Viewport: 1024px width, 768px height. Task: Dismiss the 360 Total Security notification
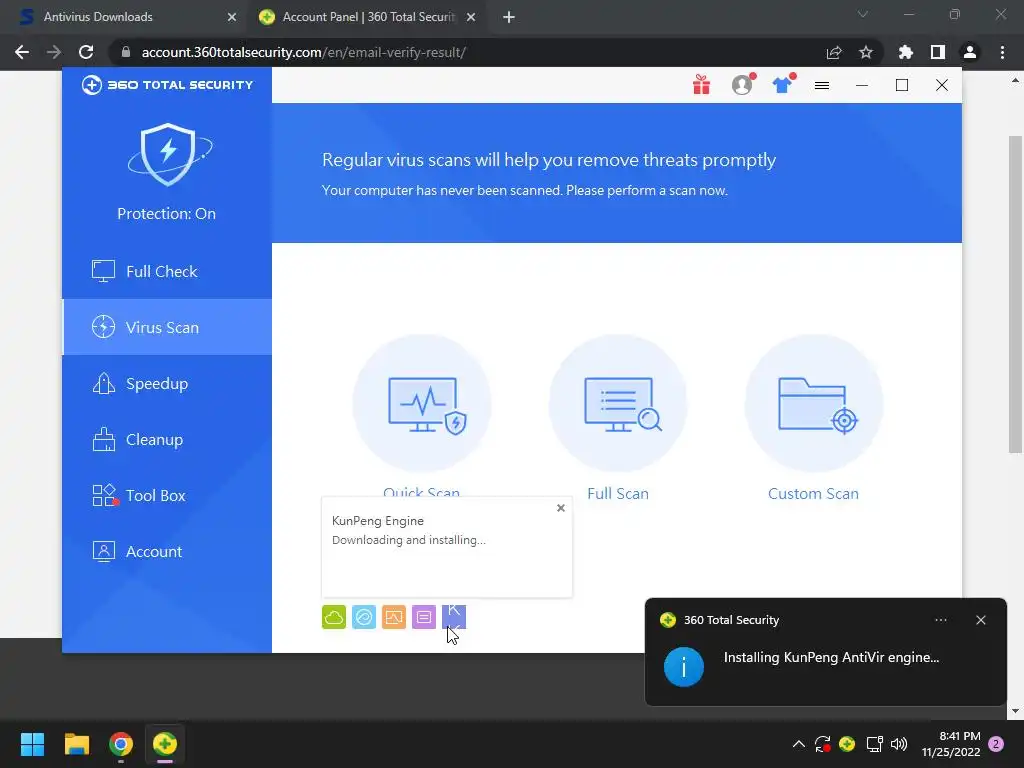click(980, 620)
